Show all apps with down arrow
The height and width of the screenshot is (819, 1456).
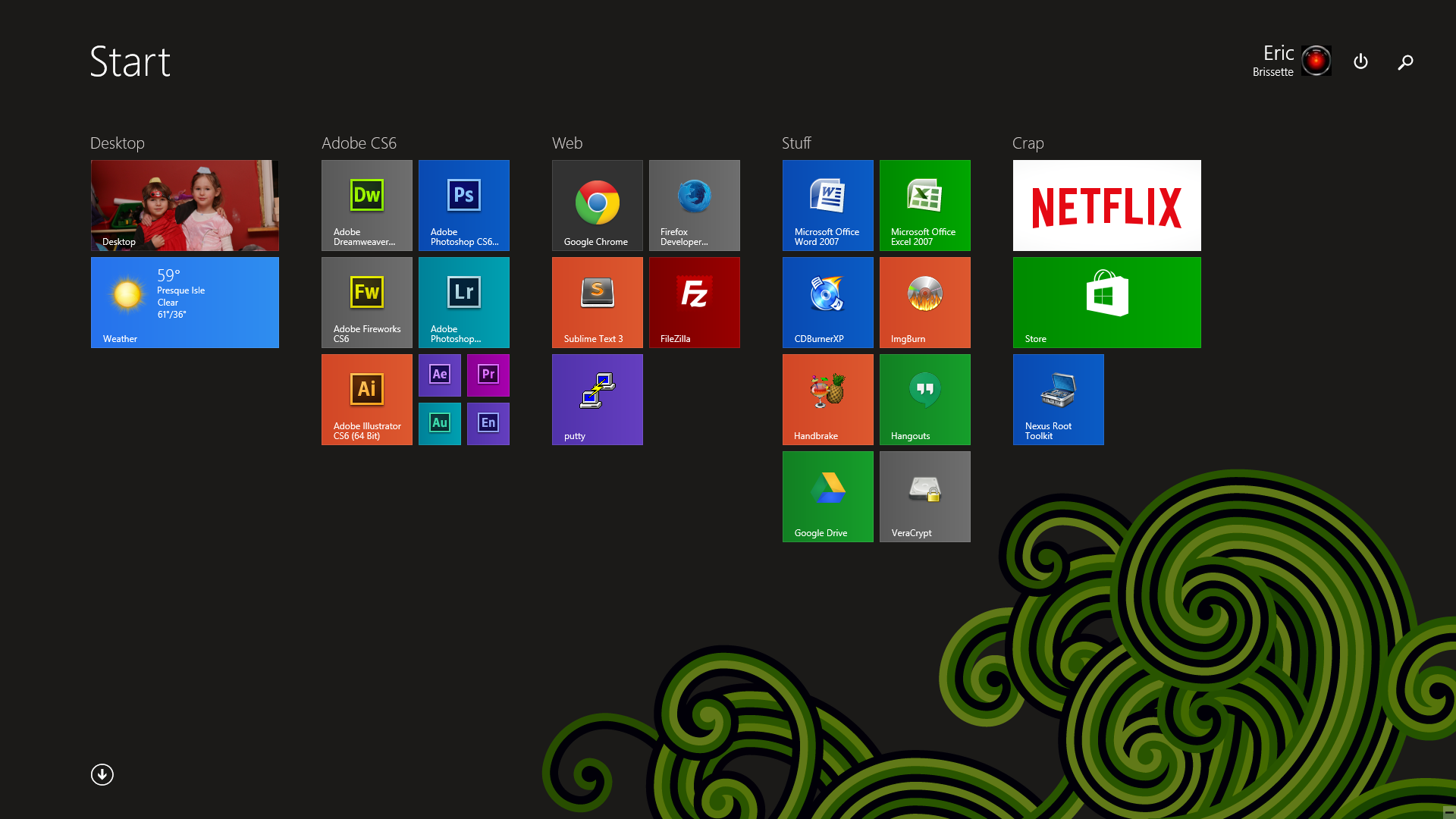coord(102,774)
